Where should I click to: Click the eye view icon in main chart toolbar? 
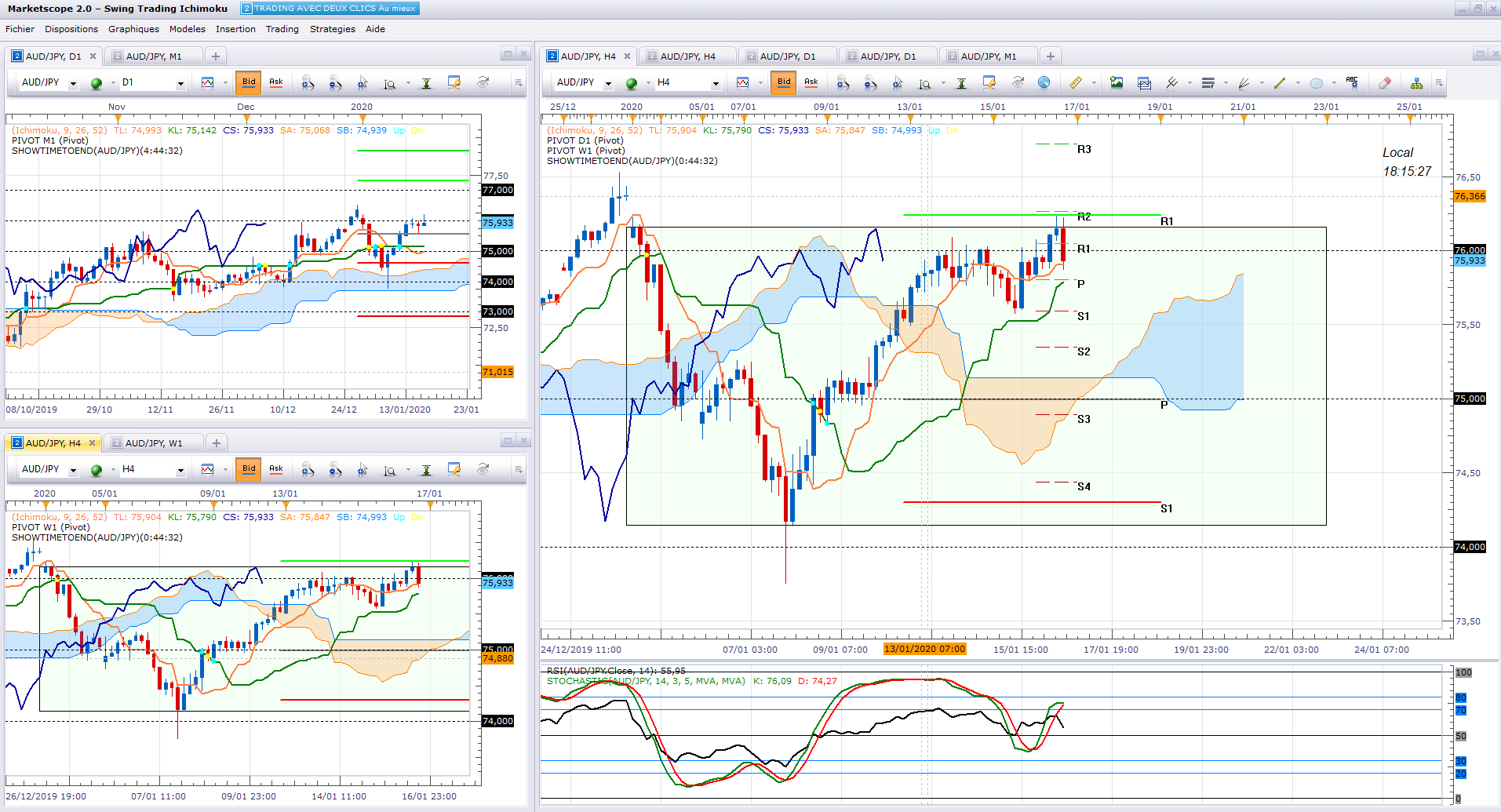pyautogui.click(x=1018, y=82)
